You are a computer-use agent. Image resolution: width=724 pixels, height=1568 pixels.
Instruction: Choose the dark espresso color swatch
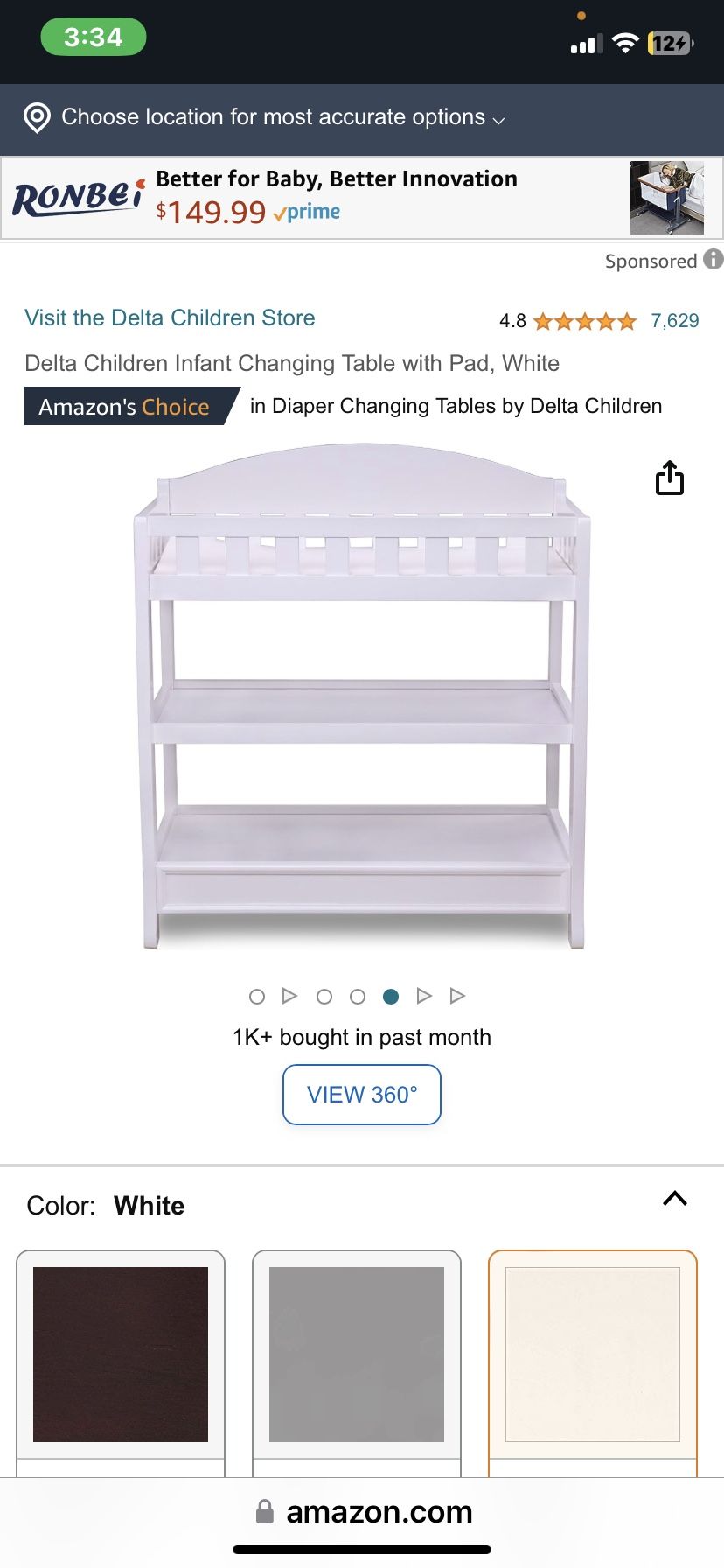121,1354
